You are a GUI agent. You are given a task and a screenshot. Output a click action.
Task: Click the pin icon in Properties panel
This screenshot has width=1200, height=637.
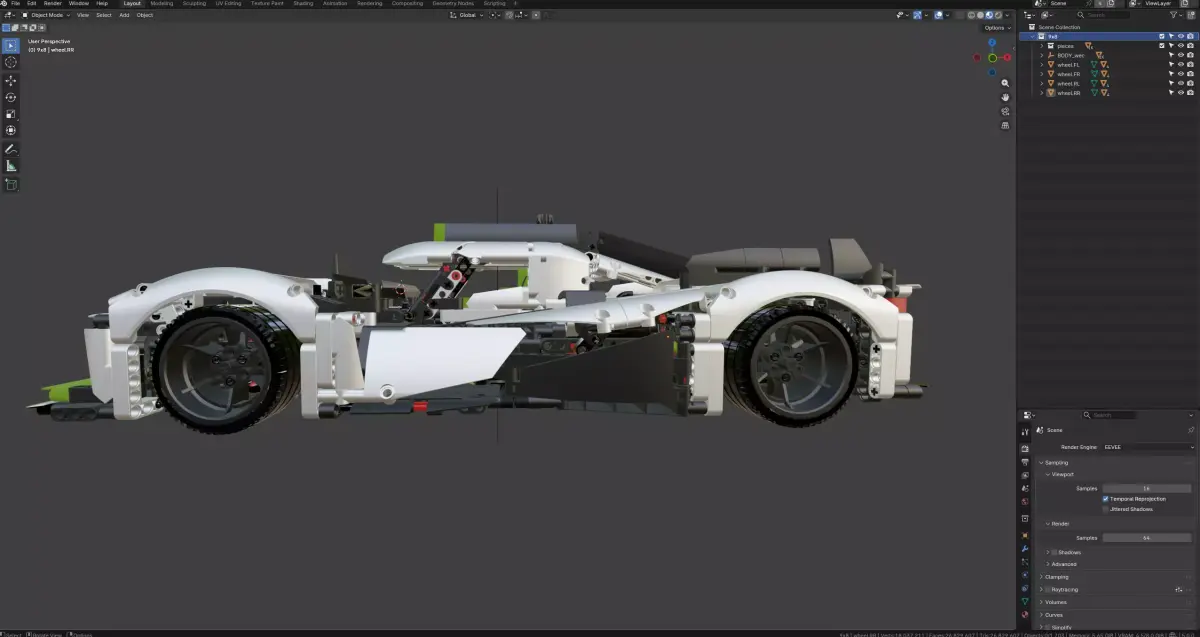click(x=1191, y=429)
